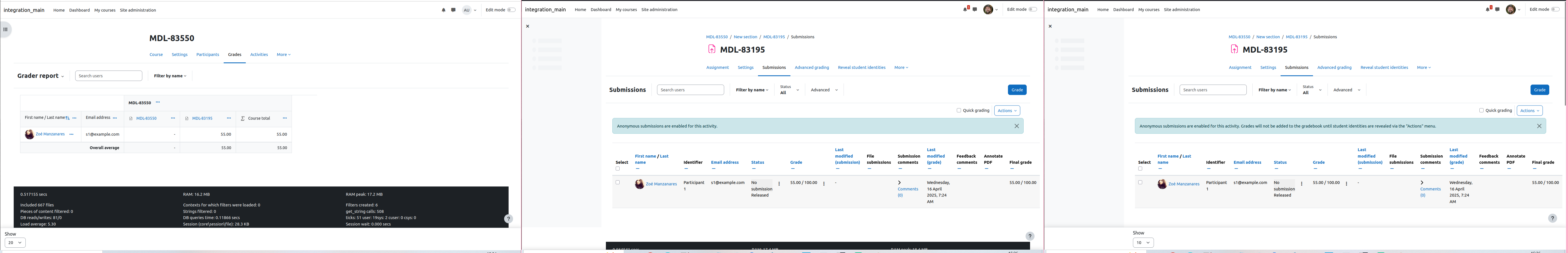Switch to Participants tab in MDL-83550 course

207,55
